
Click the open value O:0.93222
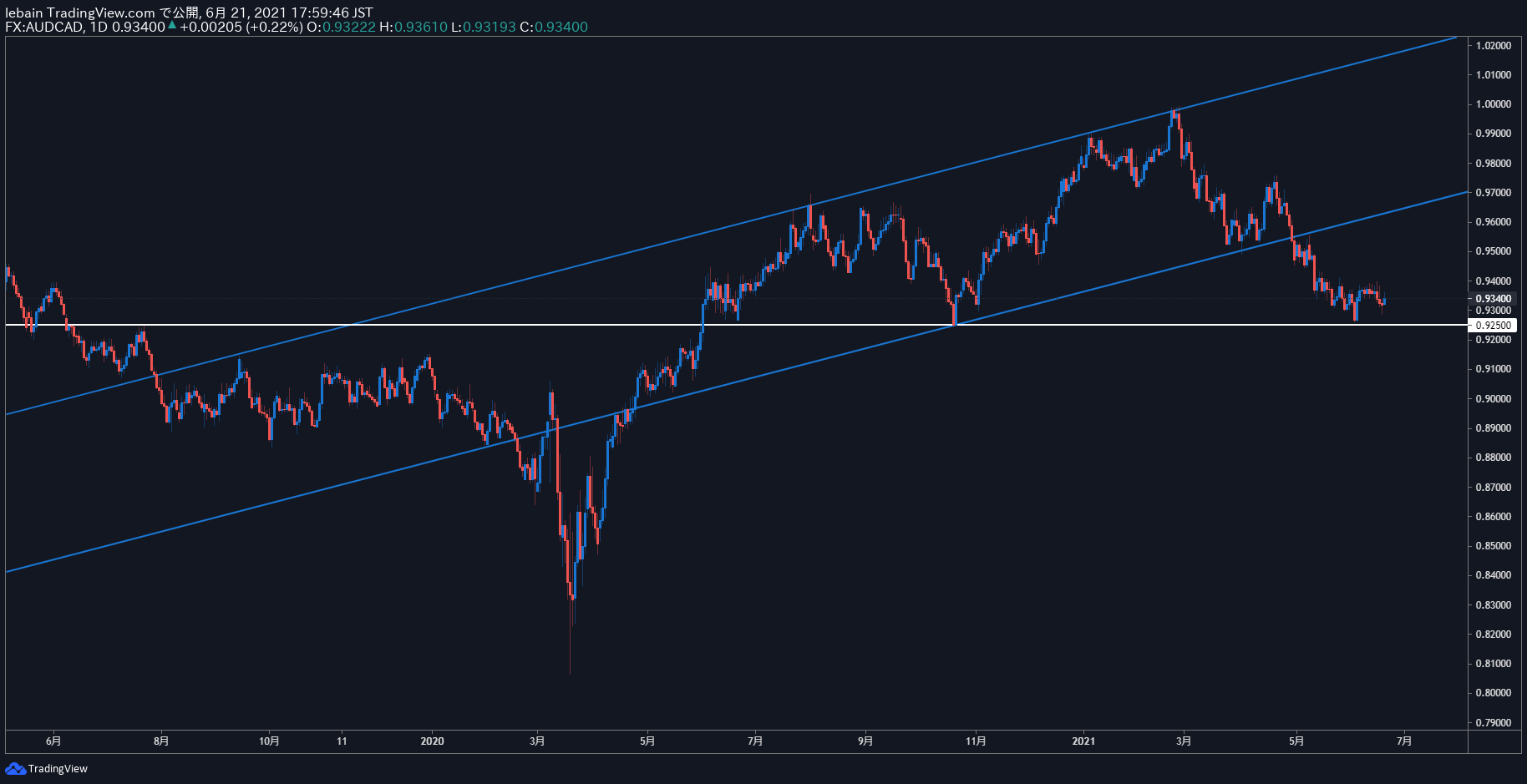[x=341, y=27]
